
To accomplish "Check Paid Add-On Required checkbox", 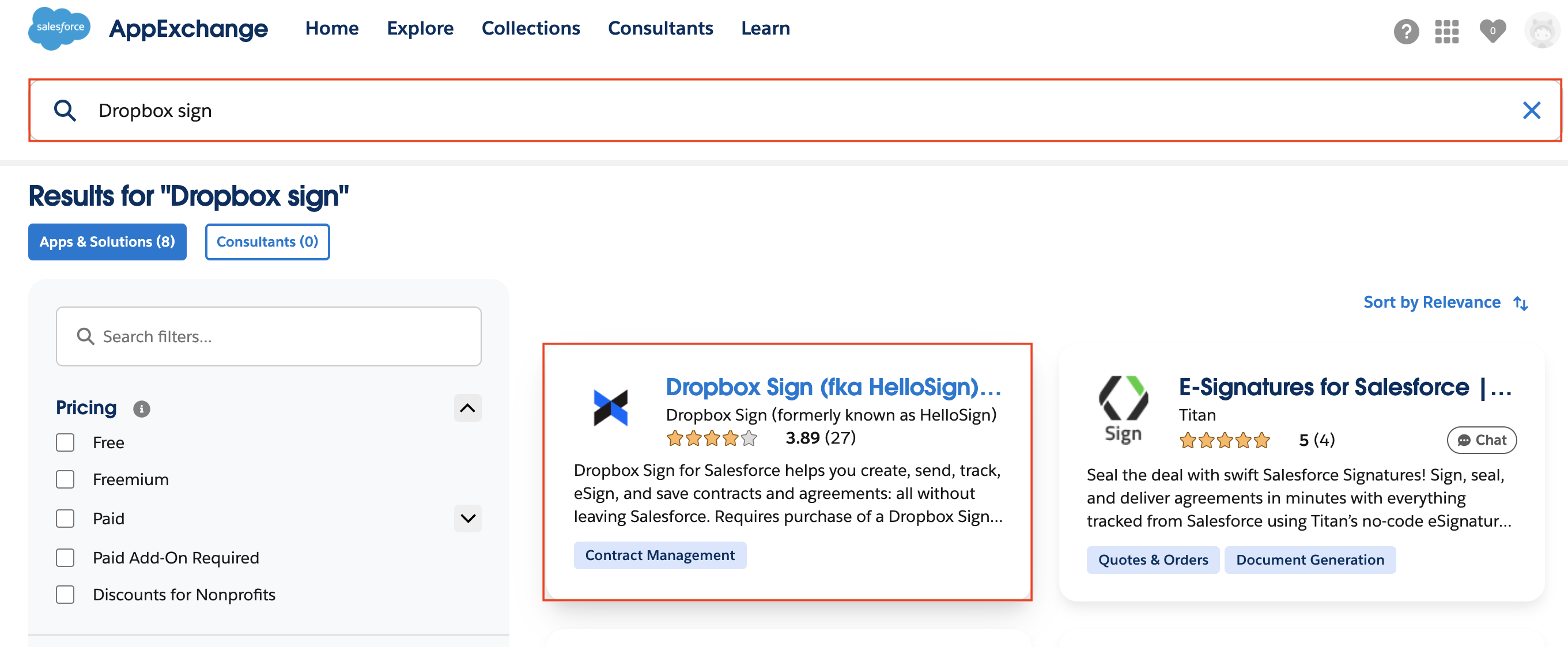I will (x=65, y=558).
